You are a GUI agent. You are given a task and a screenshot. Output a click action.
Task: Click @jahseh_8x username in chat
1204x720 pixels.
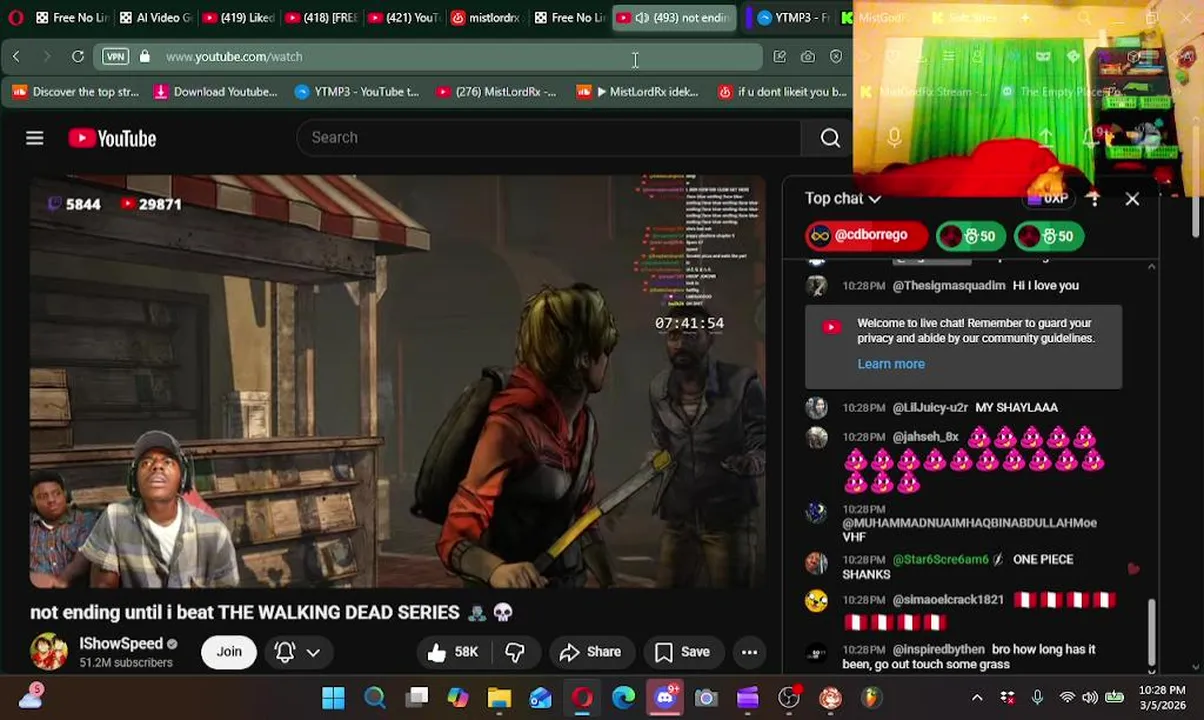coord(925,437)
